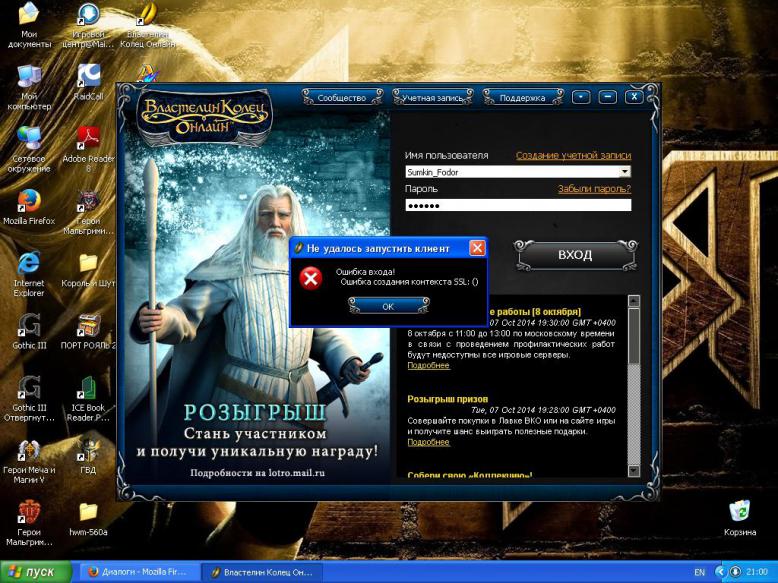Open the Мои документы desktop icon
778x583 pixels.
coord(29,26)
